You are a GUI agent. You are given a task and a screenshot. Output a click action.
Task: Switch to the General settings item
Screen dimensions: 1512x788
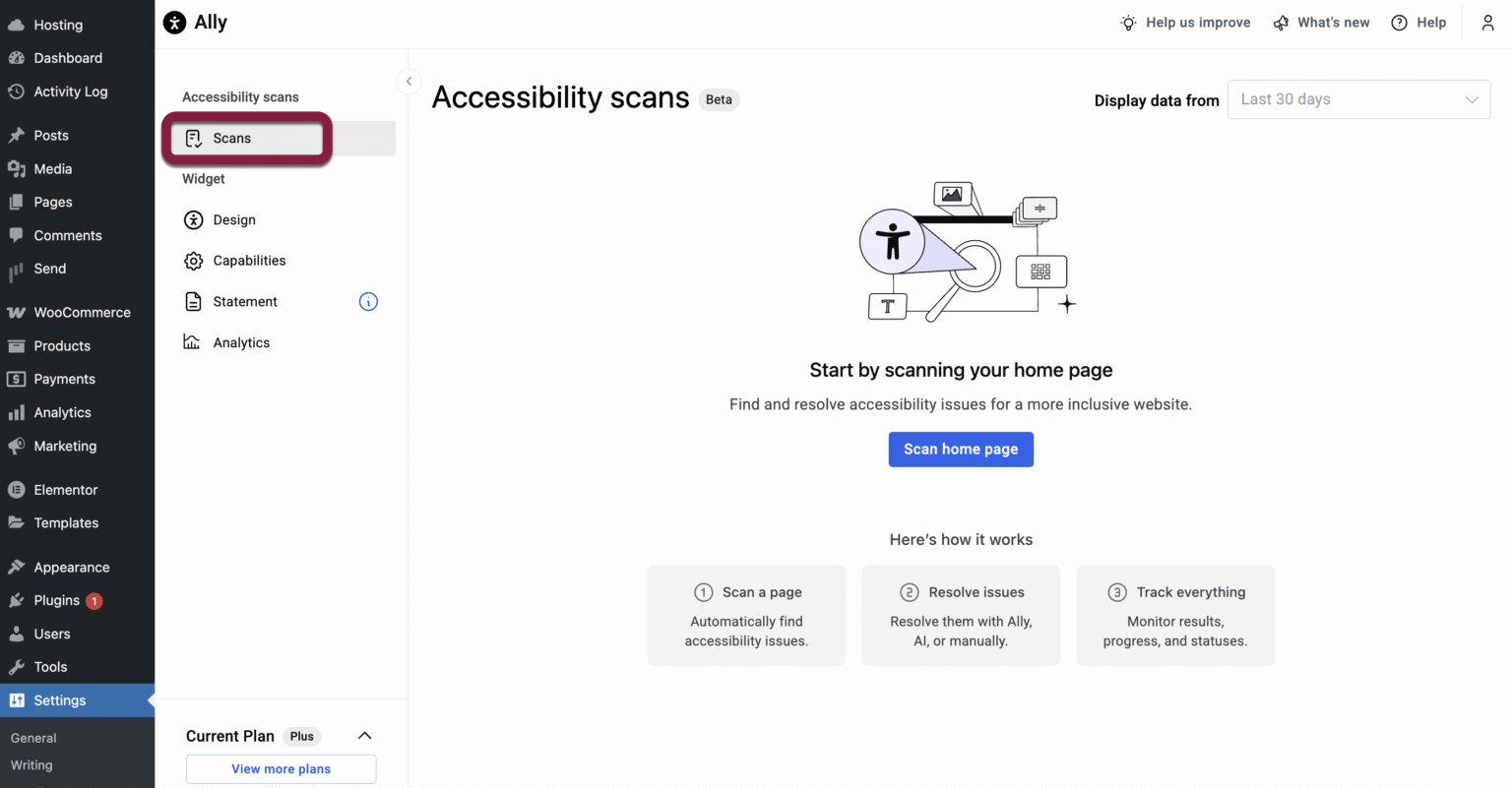32,737
